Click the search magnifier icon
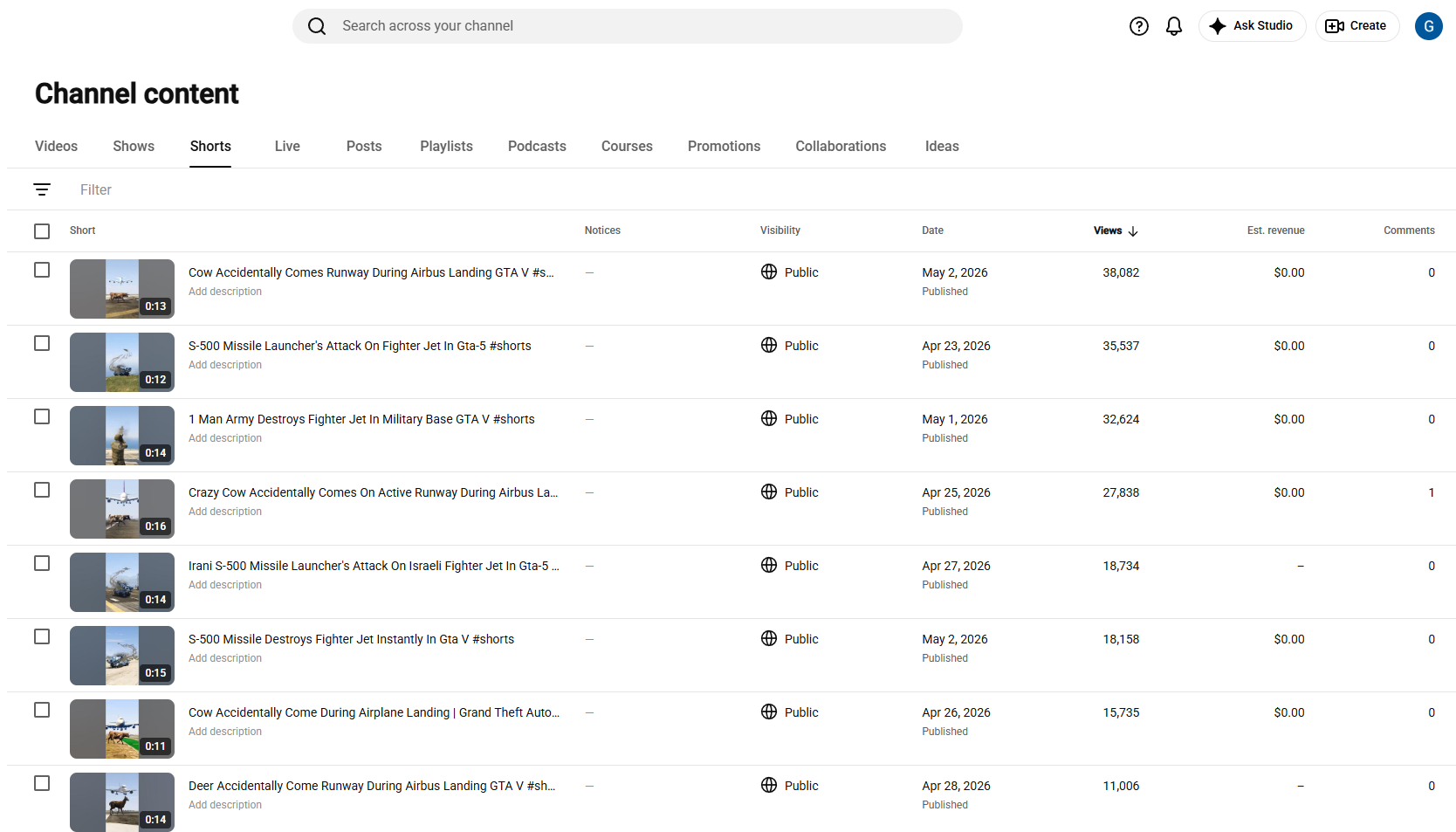Viewport: 1456px width, 832px height. coord(317,26)
